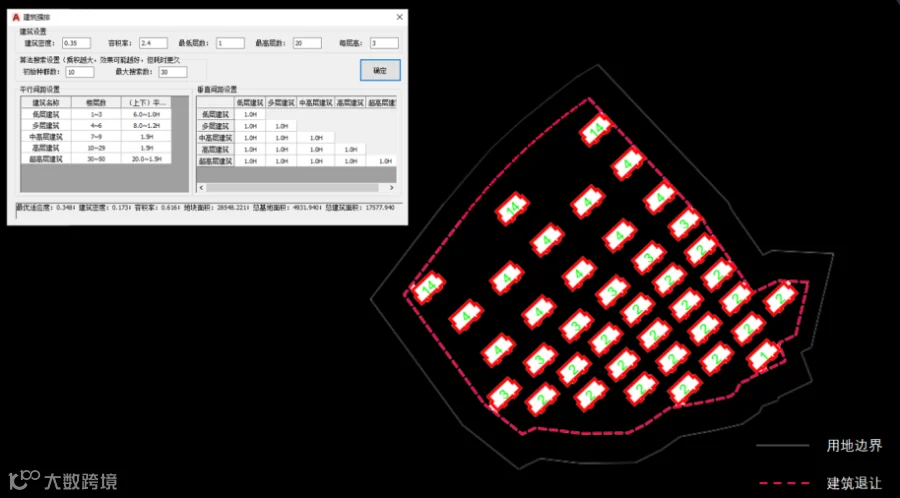Screen dimensions: 900x498
Task: Click the building block labeled 1
Action: click(x=763, y=356)
